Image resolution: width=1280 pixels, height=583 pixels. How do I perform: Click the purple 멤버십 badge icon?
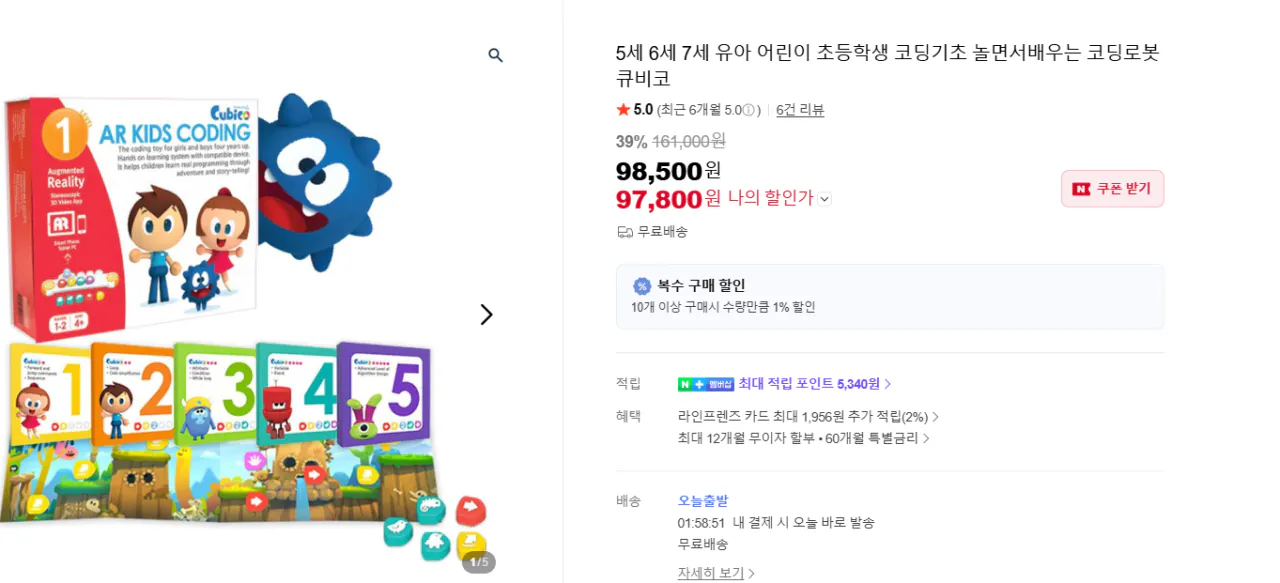pos(720,384)
